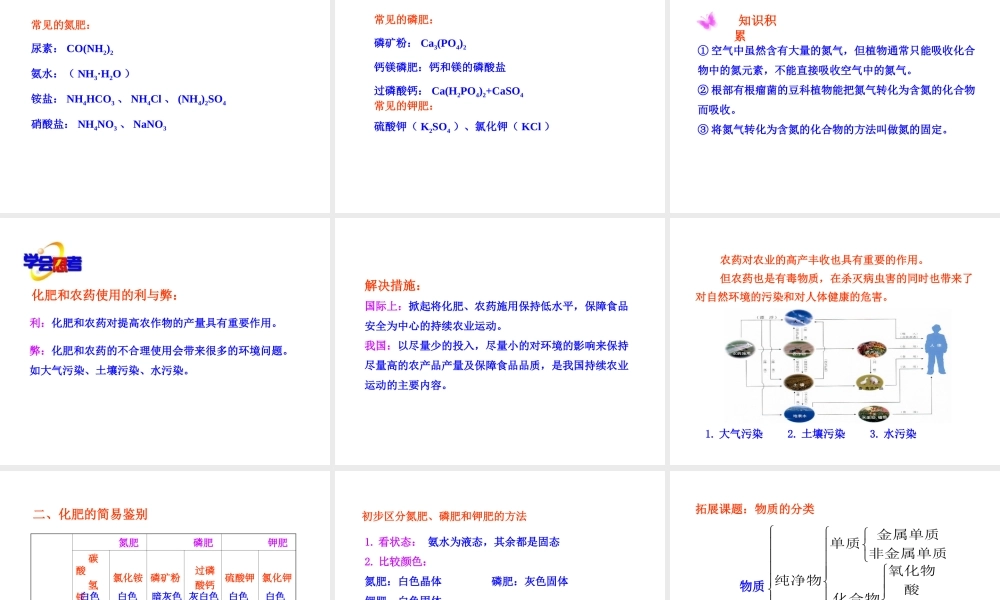Click the blue human figure in the pollution diagram
This screenshot has height=600, width=1000.
pos(936,349)
